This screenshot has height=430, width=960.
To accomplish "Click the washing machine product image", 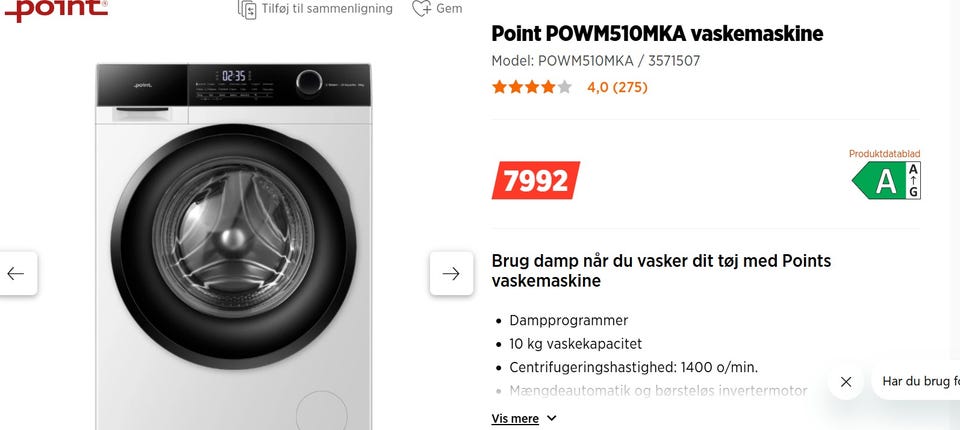I will (x=233, y=245).
